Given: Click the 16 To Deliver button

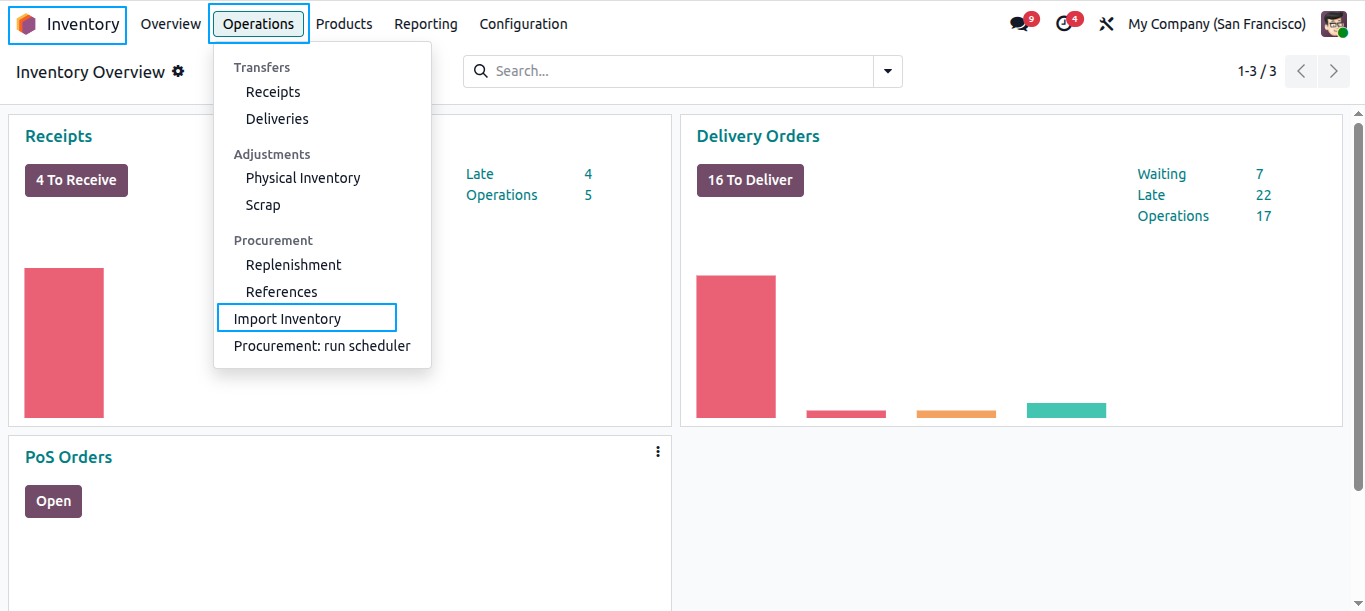Looking at the screenshot, I should click(750, 180).
